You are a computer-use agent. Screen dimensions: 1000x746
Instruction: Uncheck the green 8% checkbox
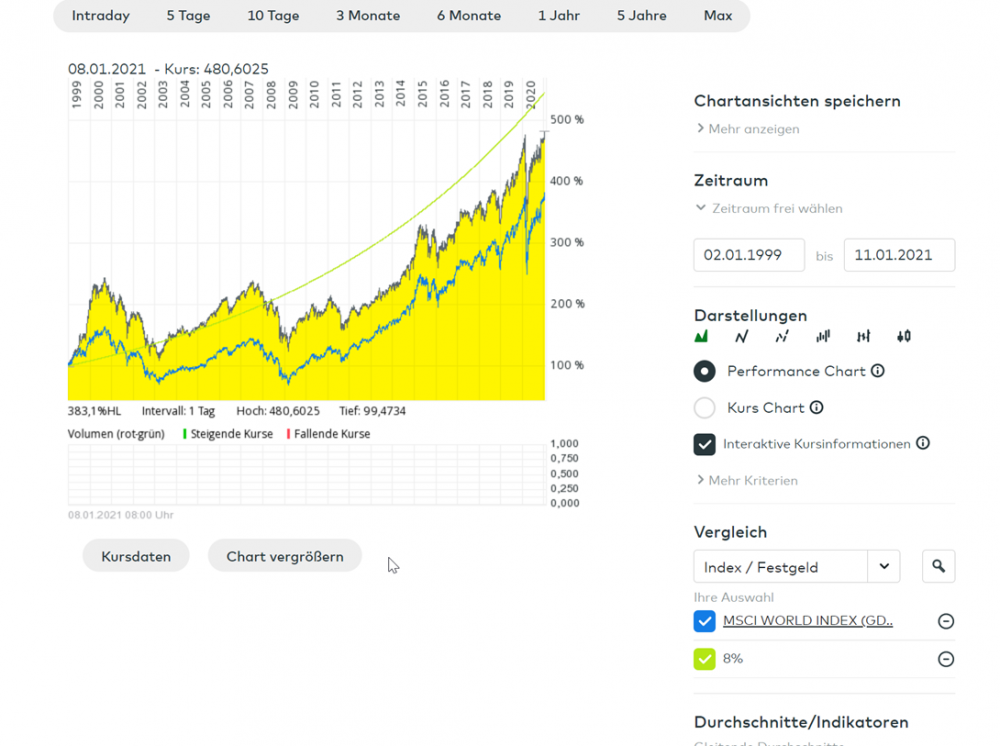click(705, 659)
